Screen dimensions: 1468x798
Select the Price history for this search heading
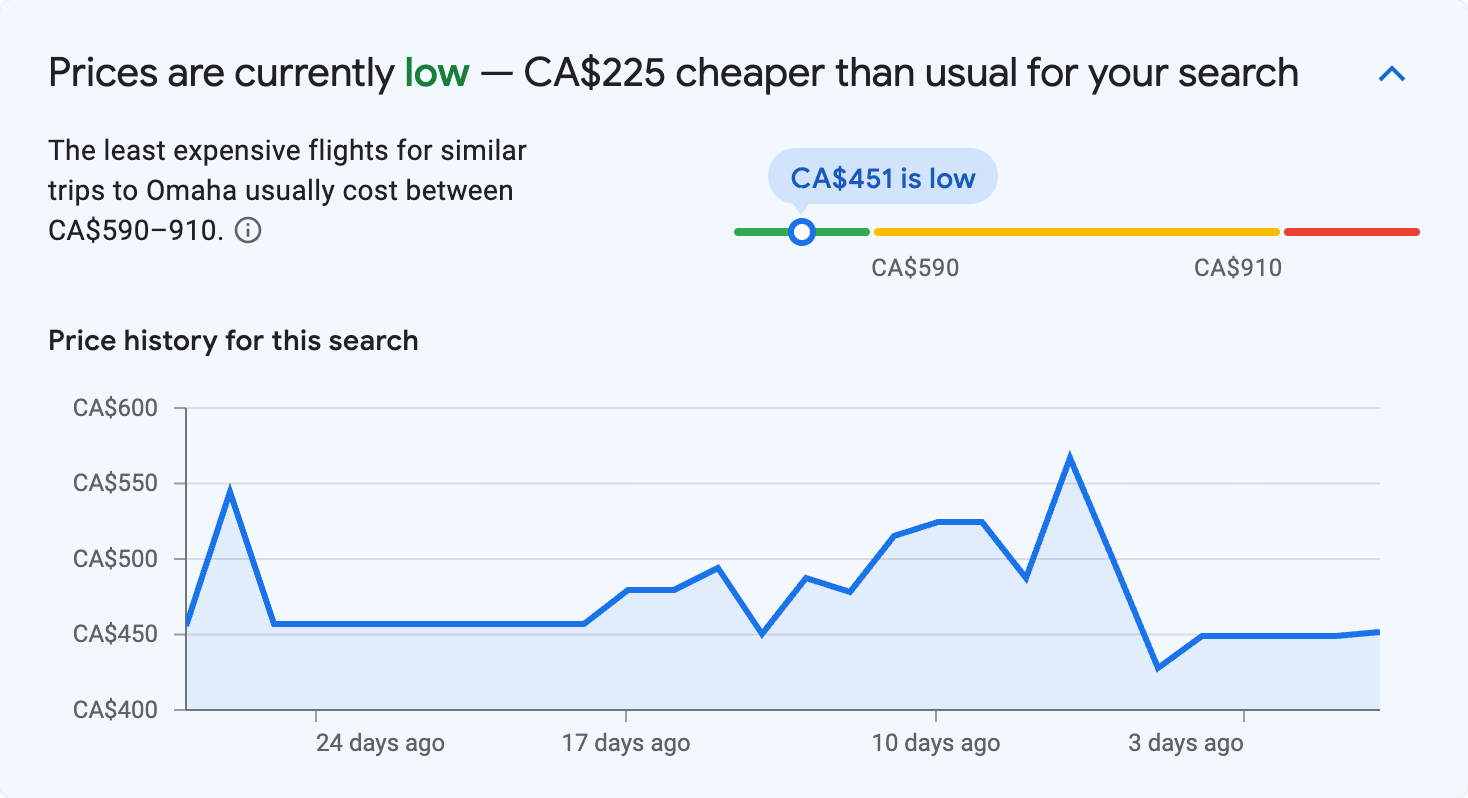click(232, 341)
